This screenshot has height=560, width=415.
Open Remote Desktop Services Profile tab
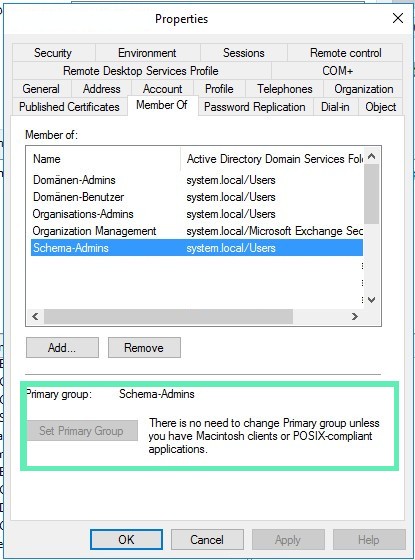pos(141,71)
